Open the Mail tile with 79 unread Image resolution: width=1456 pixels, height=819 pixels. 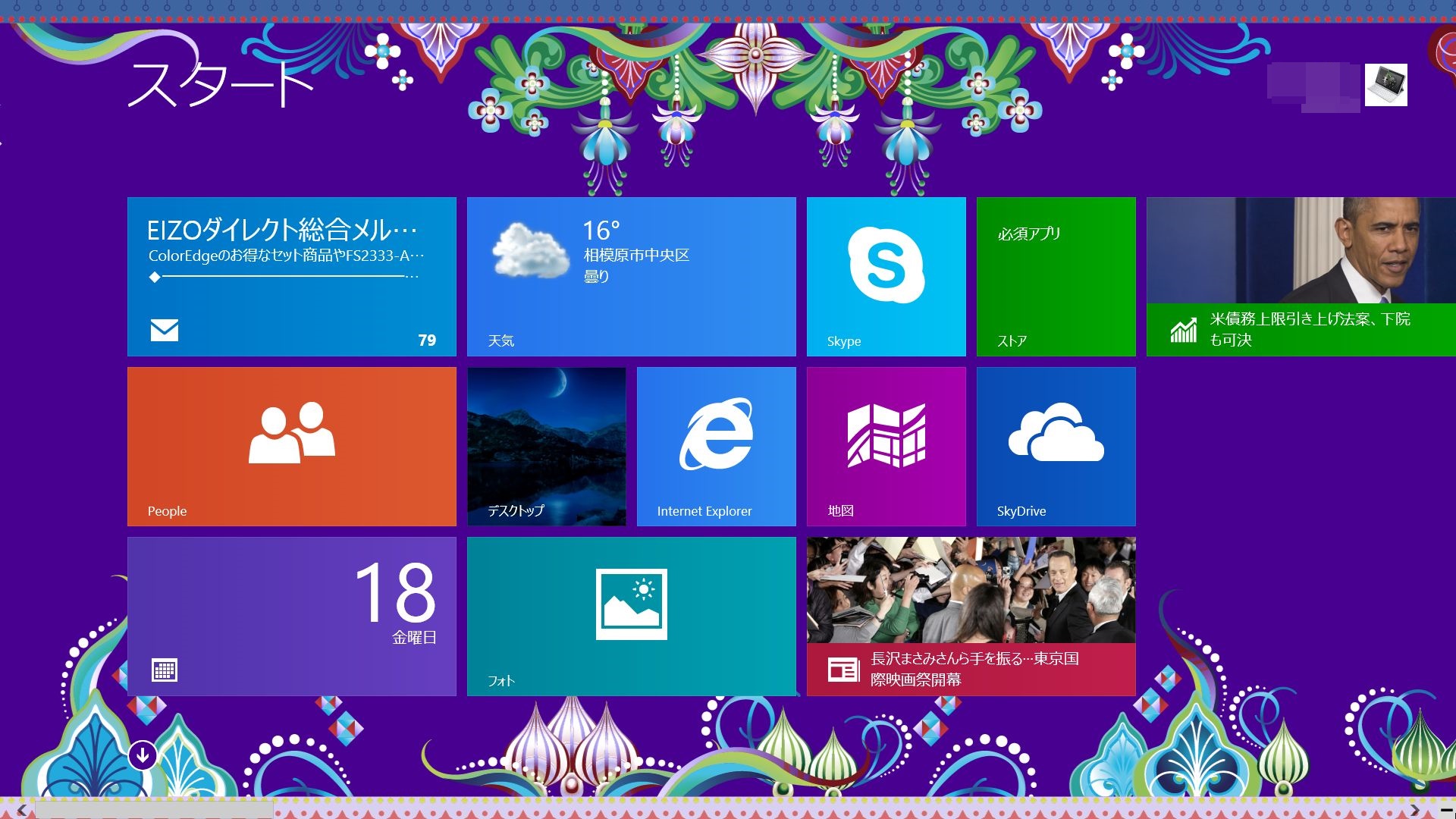(x=291, y=277)
